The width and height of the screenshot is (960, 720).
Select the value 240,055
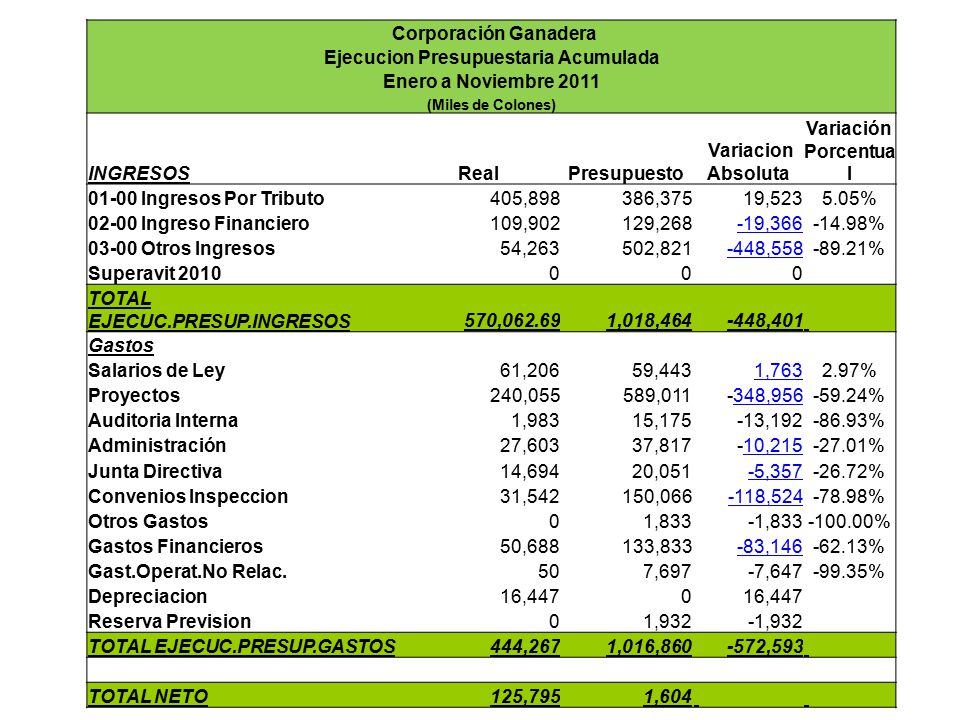[x=525, y=396]
